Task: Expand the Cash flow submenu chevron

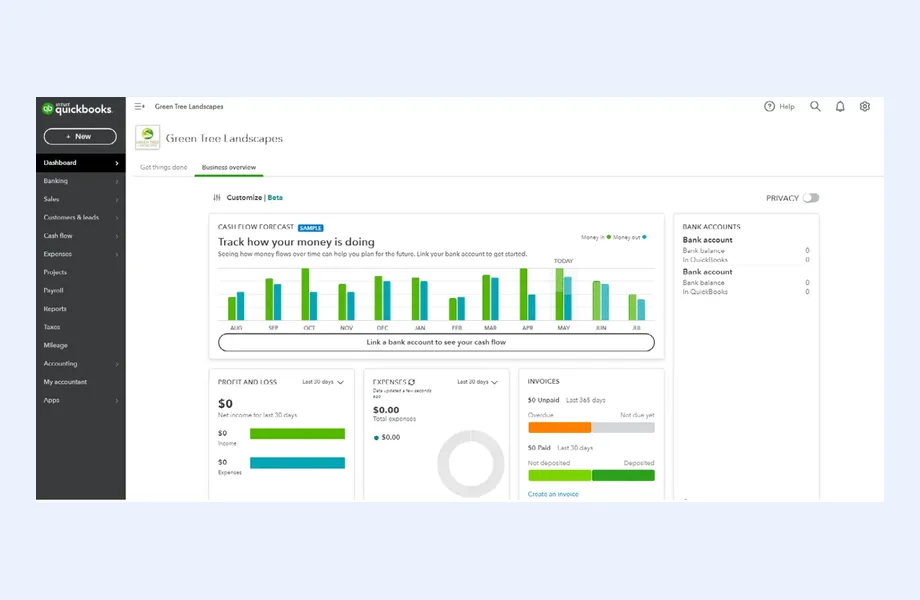Action: point(117,236)
